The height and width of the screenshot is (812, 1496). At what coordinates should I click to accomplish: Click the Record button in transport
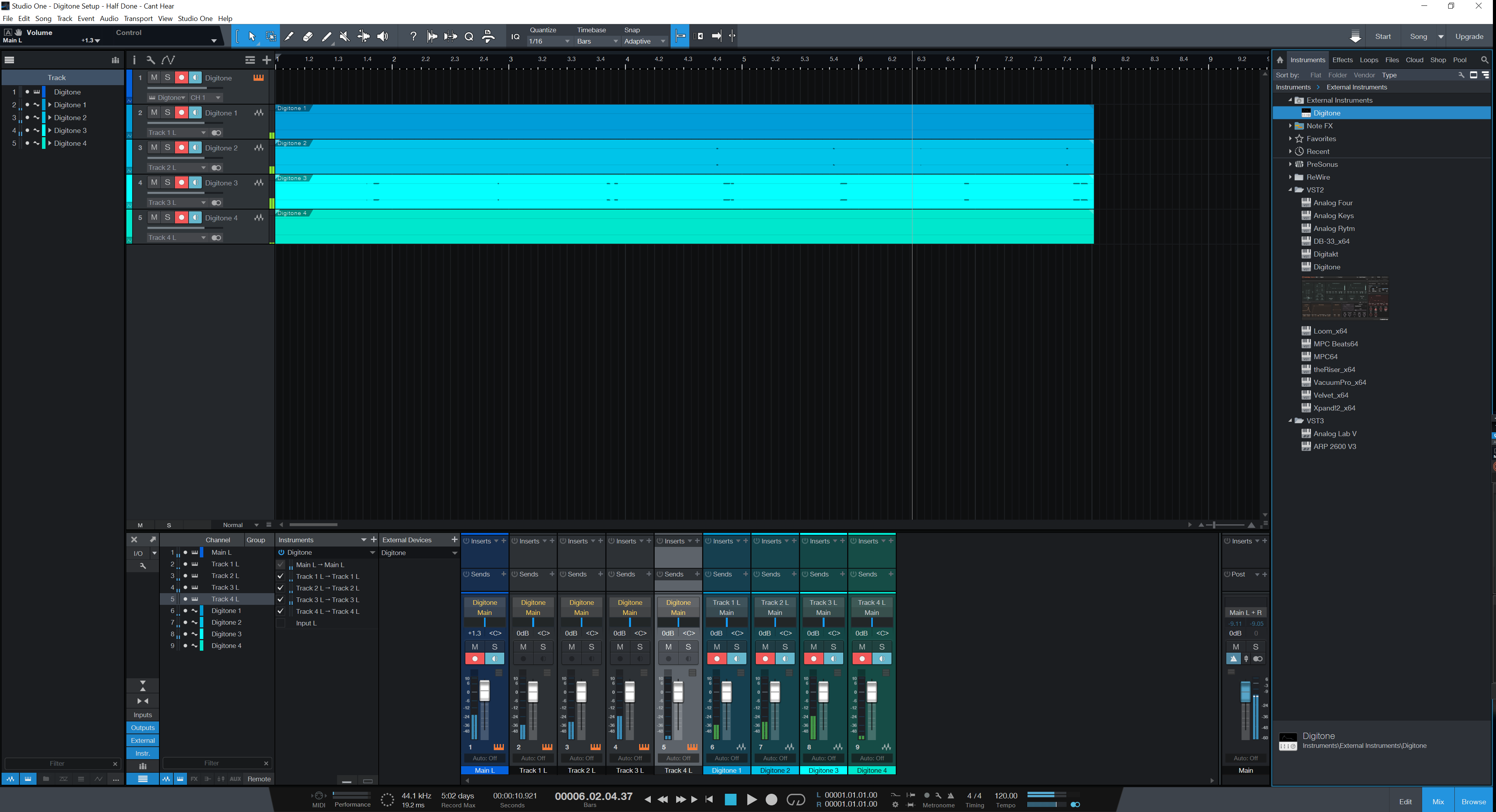coord(771,800)
